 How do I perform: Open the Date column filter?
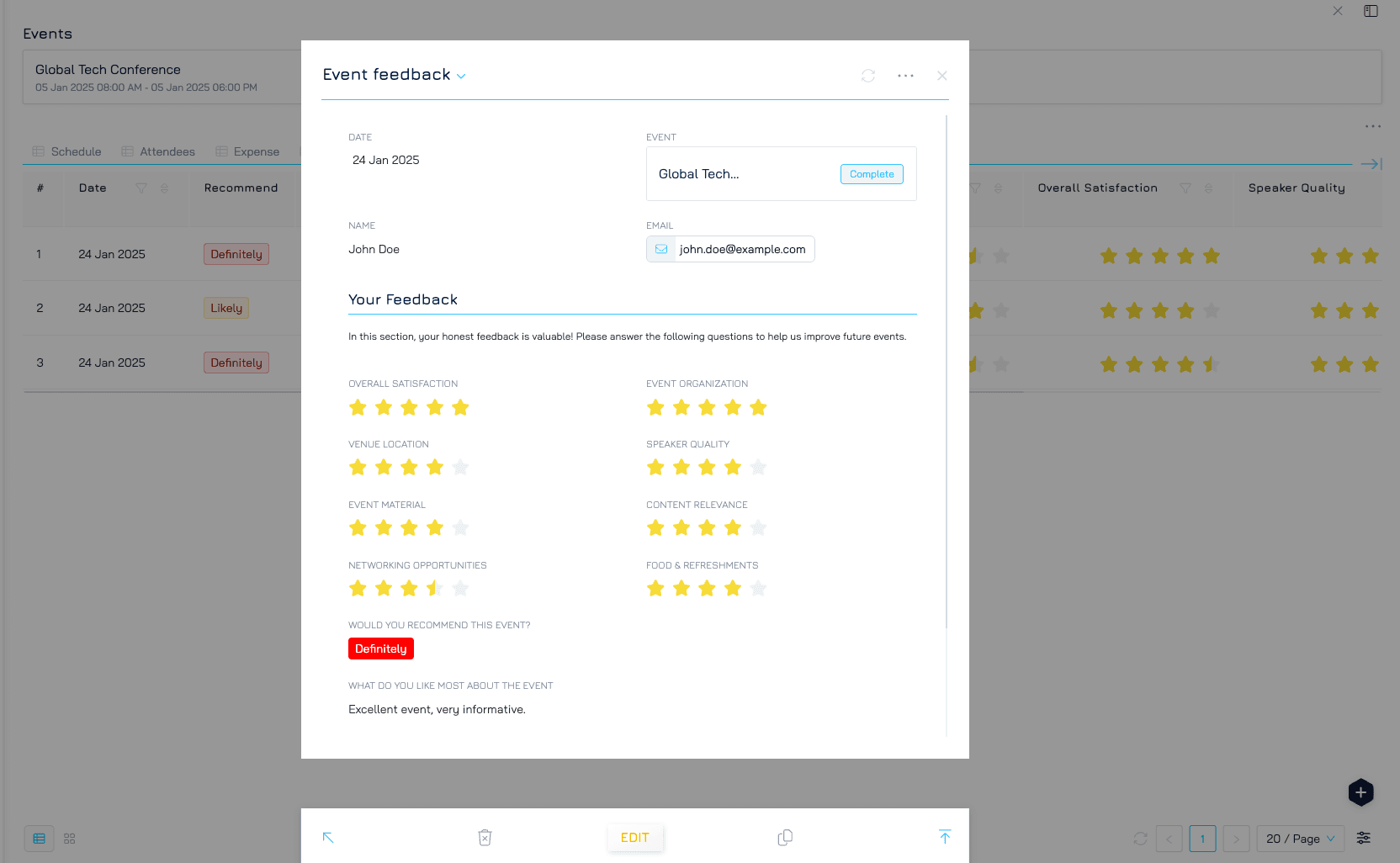[x=141, y=188]
